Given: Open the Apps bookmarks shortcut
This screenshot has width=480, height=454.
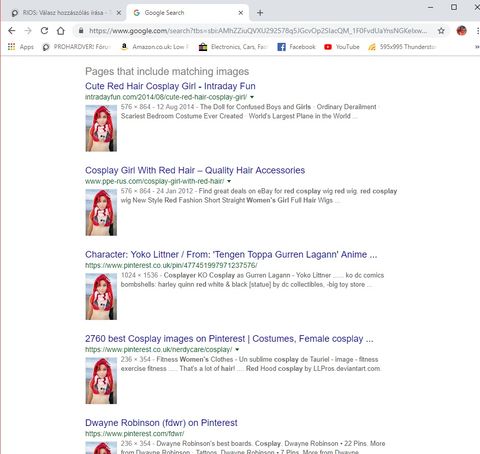Looking at the screenshot, I should pos(21,47).
